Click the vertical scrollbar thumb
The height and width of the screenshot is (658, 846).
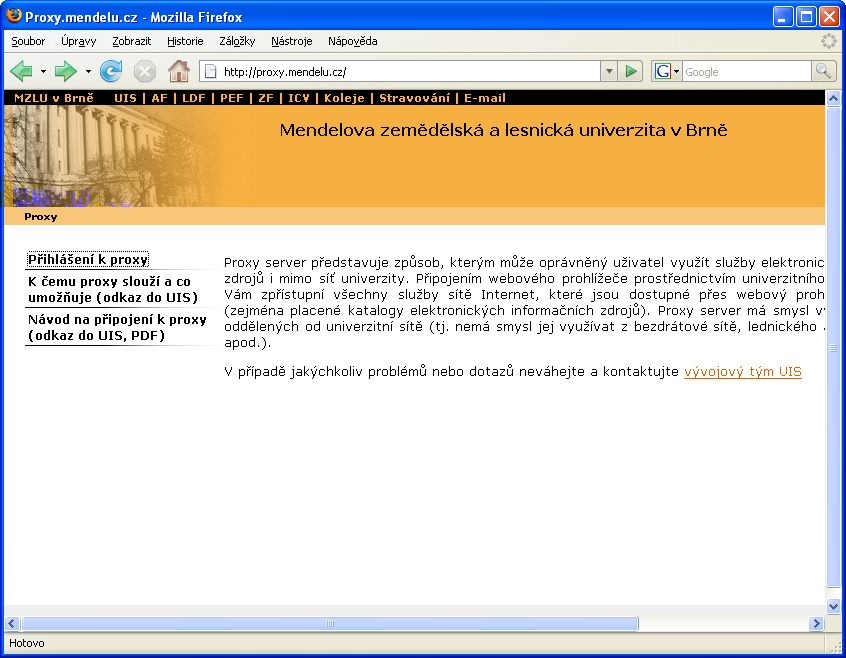point(833,347)
